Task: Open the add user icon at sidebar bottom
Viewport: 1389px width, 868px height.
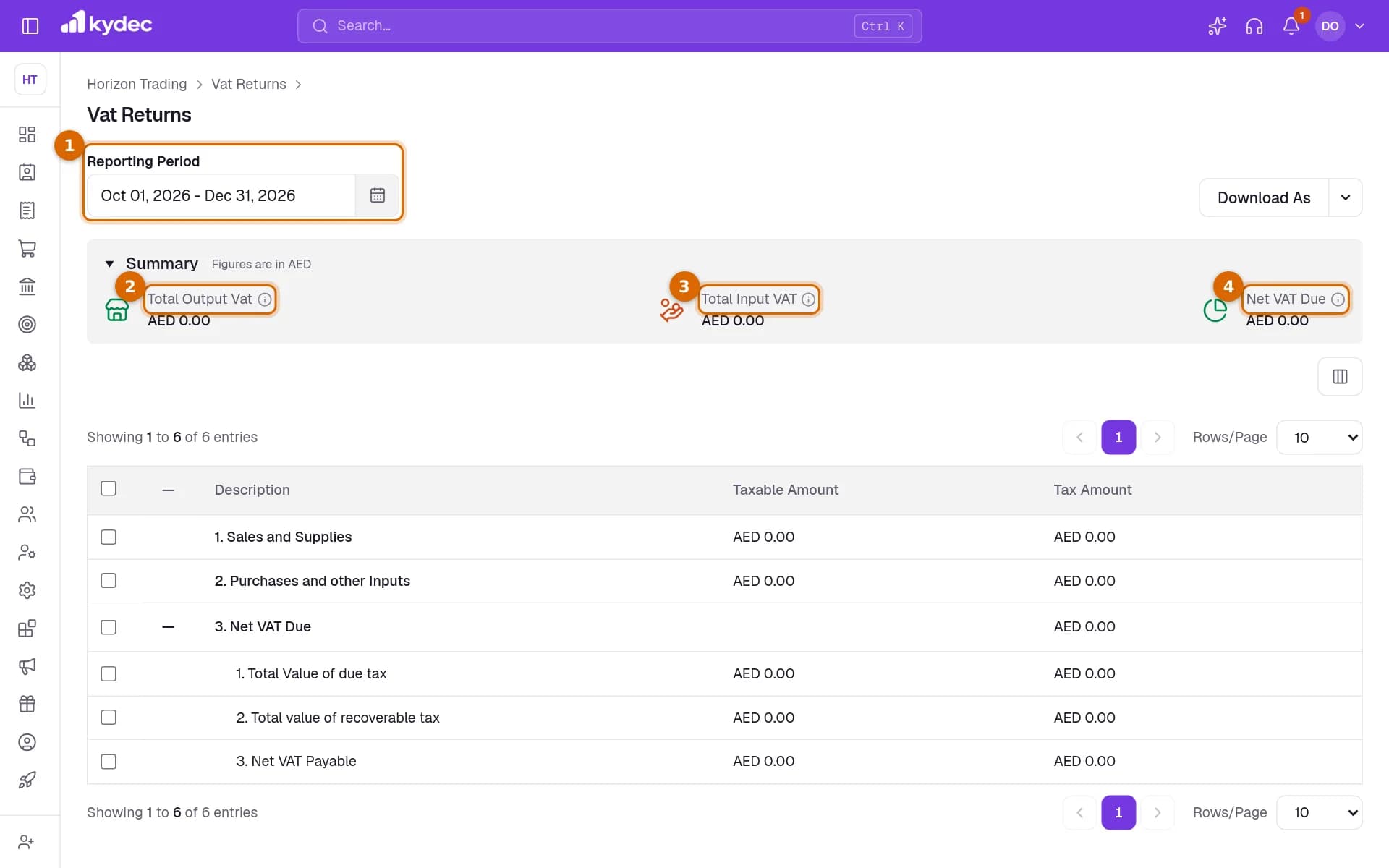Action: (27, 842)
